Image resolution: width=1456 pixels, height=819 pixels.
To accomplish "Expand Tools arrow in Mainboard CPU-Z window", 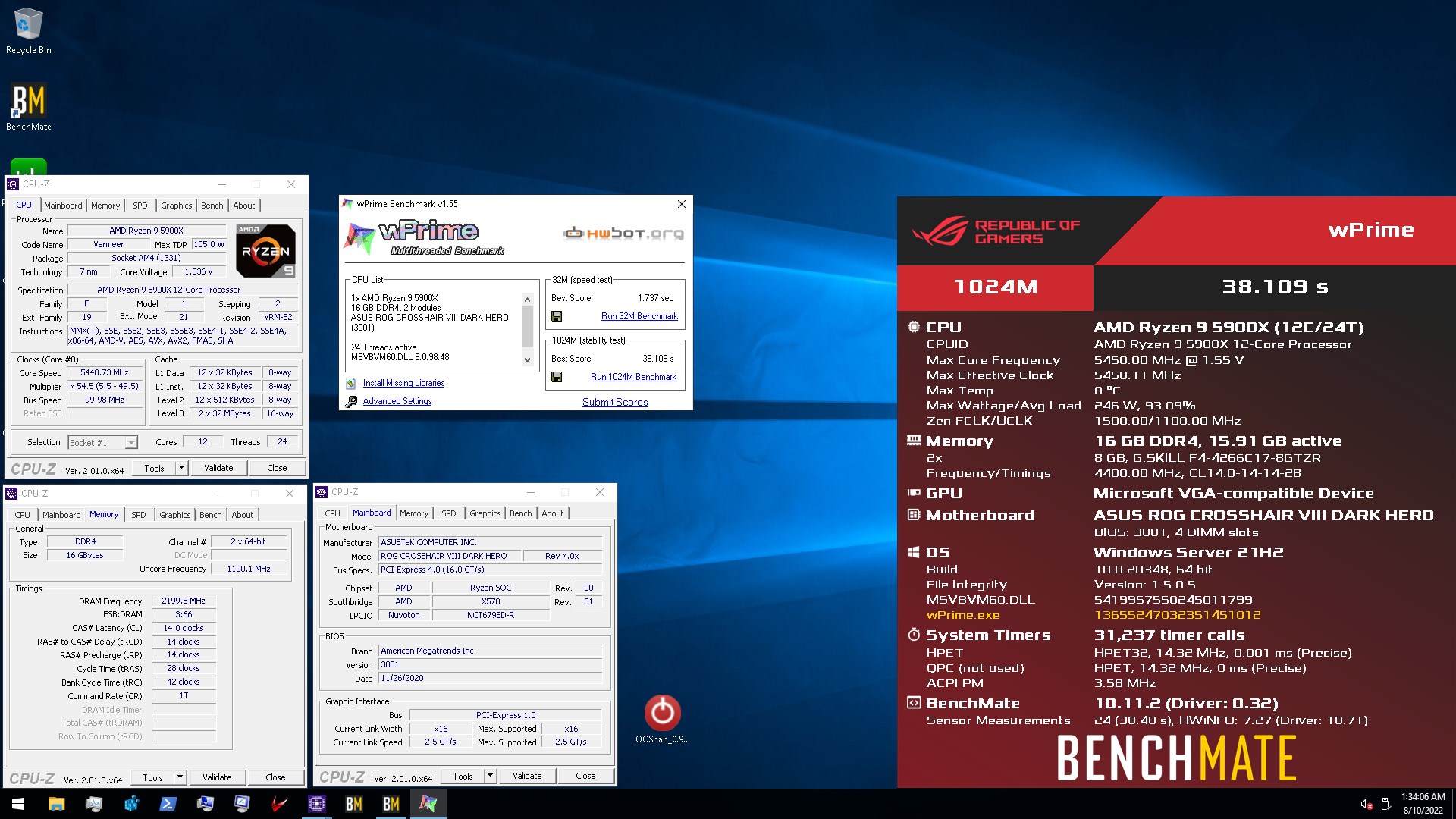I will coord(490,776).
